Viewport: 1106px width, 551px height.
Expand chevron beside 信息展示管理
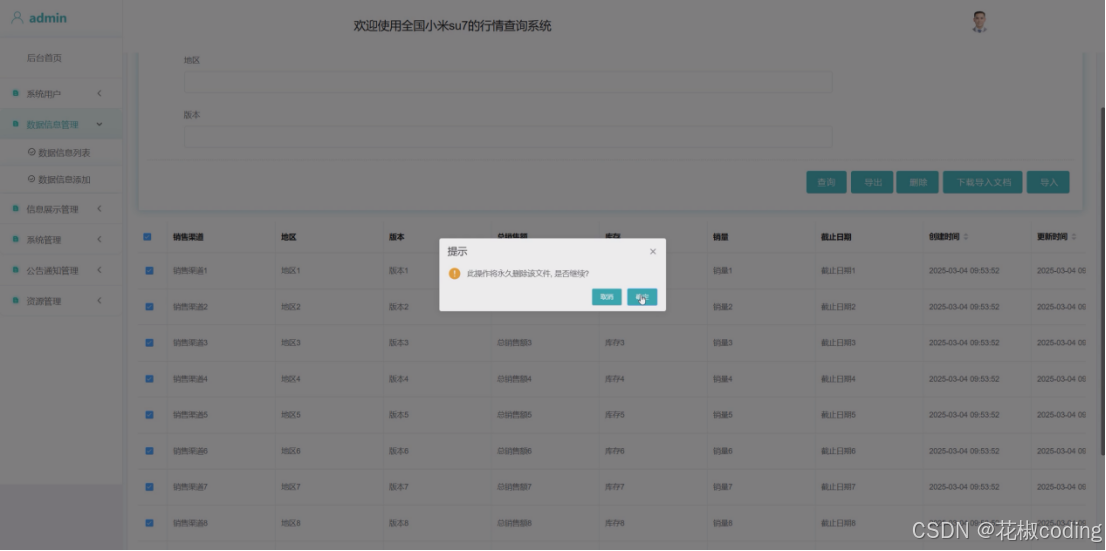pos(99,208)
